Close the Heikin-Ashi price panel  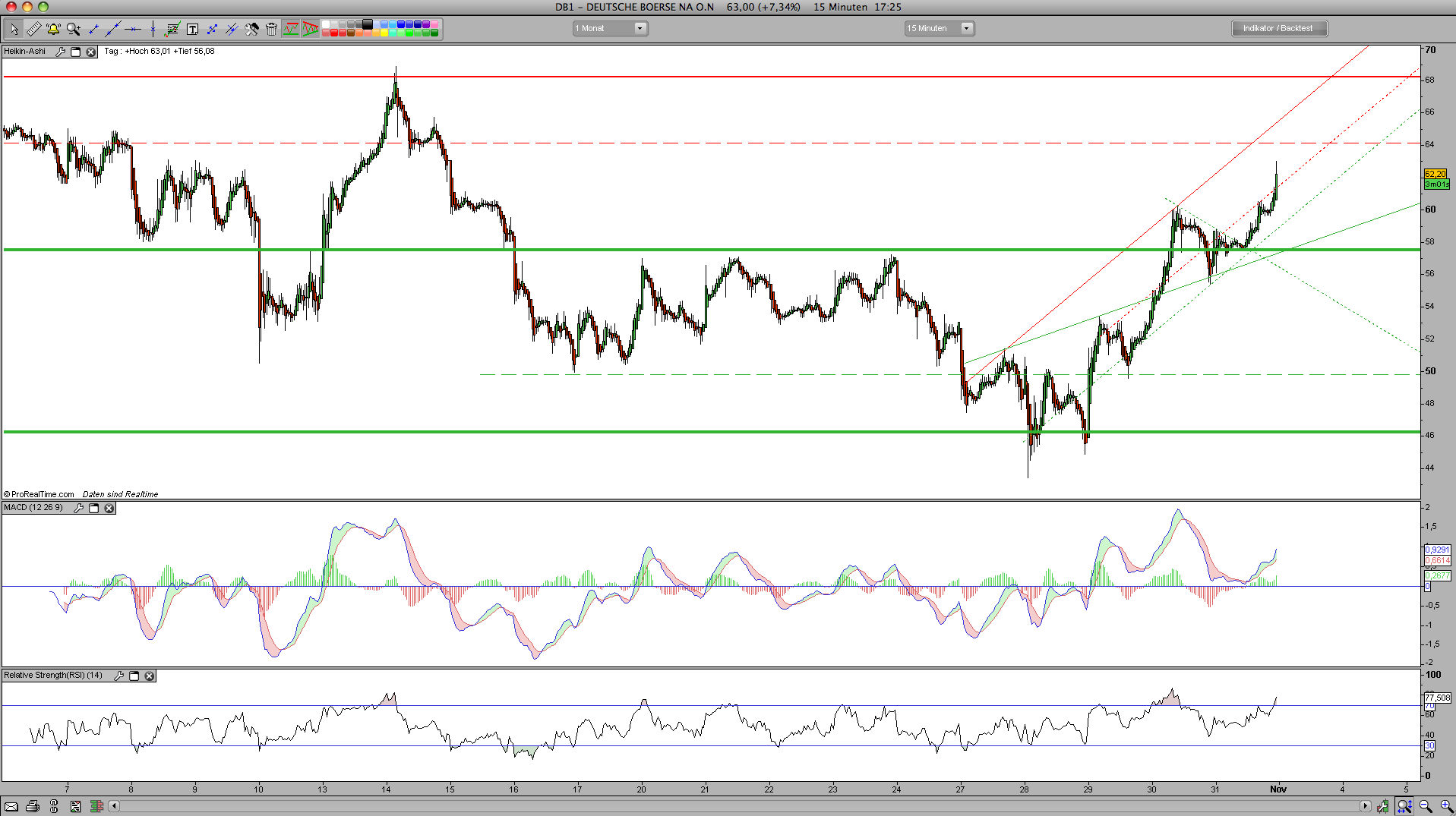90,52
